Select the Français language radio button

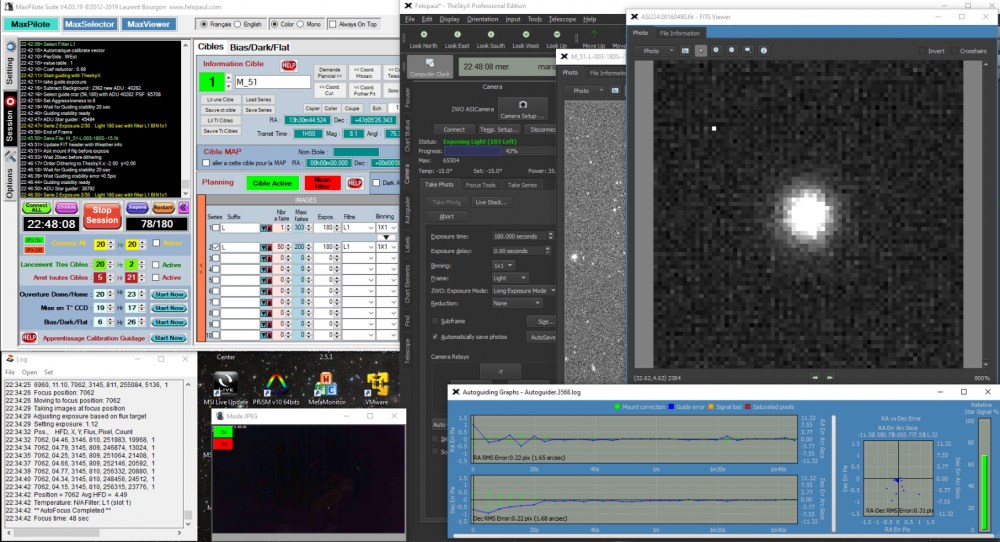[205, 24]
